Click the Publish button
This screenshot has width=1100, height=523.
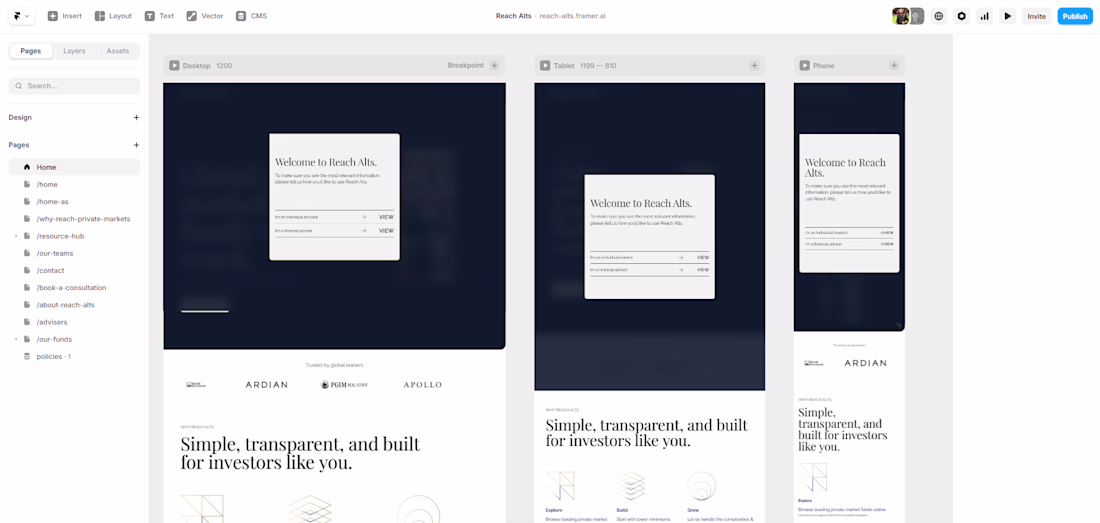click(1075, 16)
